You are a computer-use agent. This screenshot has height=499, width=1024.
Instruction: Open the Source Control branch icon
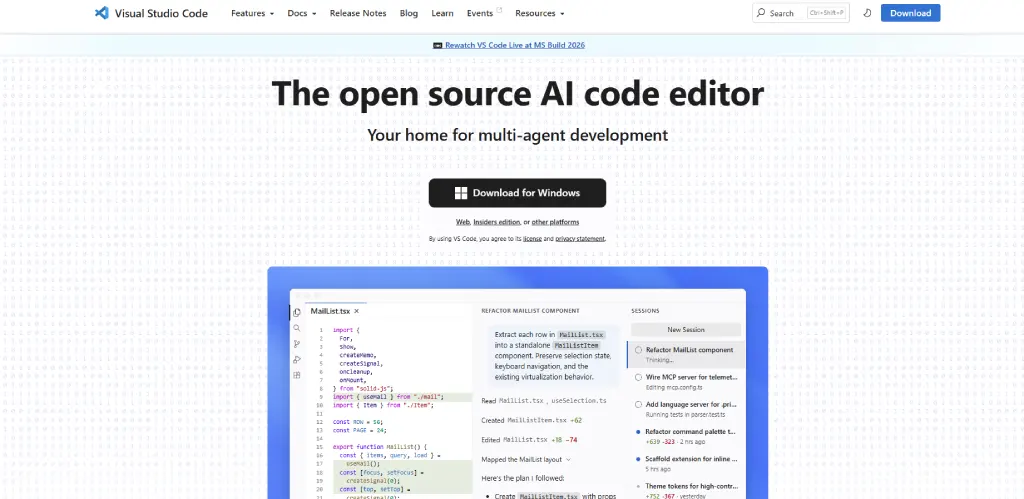pos(296,344)
